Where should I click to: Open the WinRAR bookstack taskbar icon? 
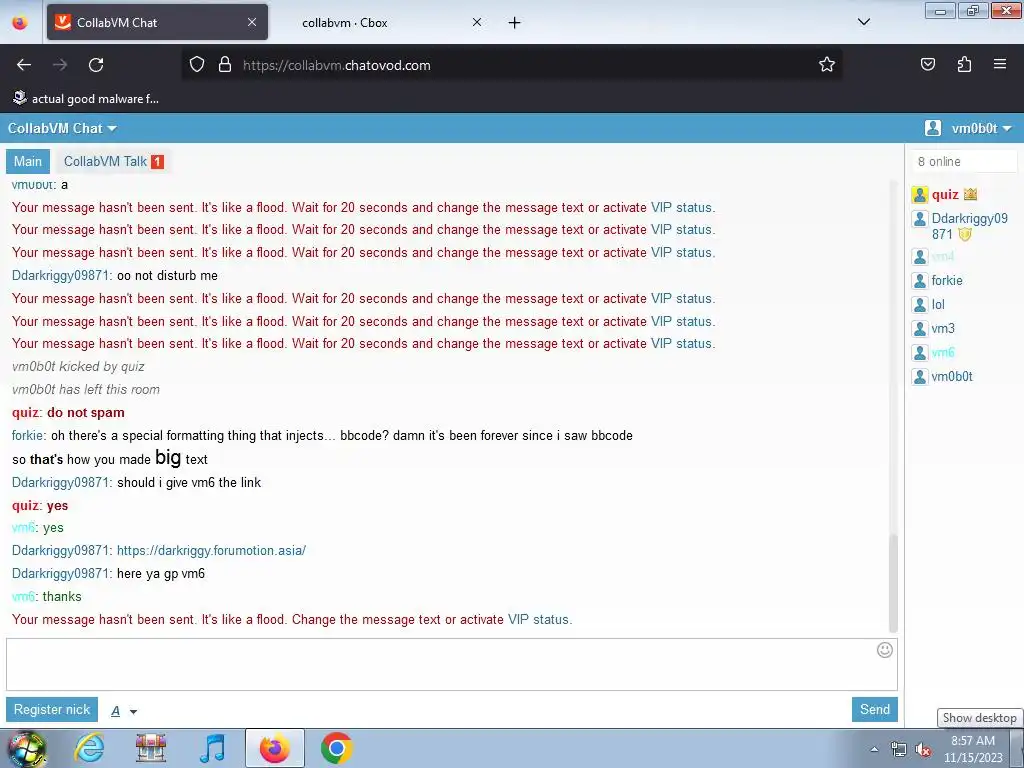click(150, 748)
